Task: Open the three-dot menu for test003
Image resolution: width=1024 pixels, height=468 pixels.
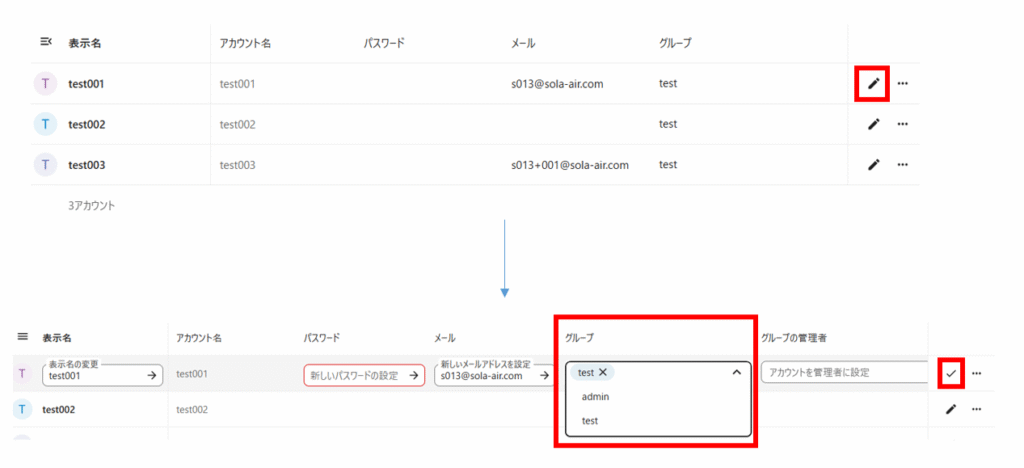Action: [x=902, y=165]
